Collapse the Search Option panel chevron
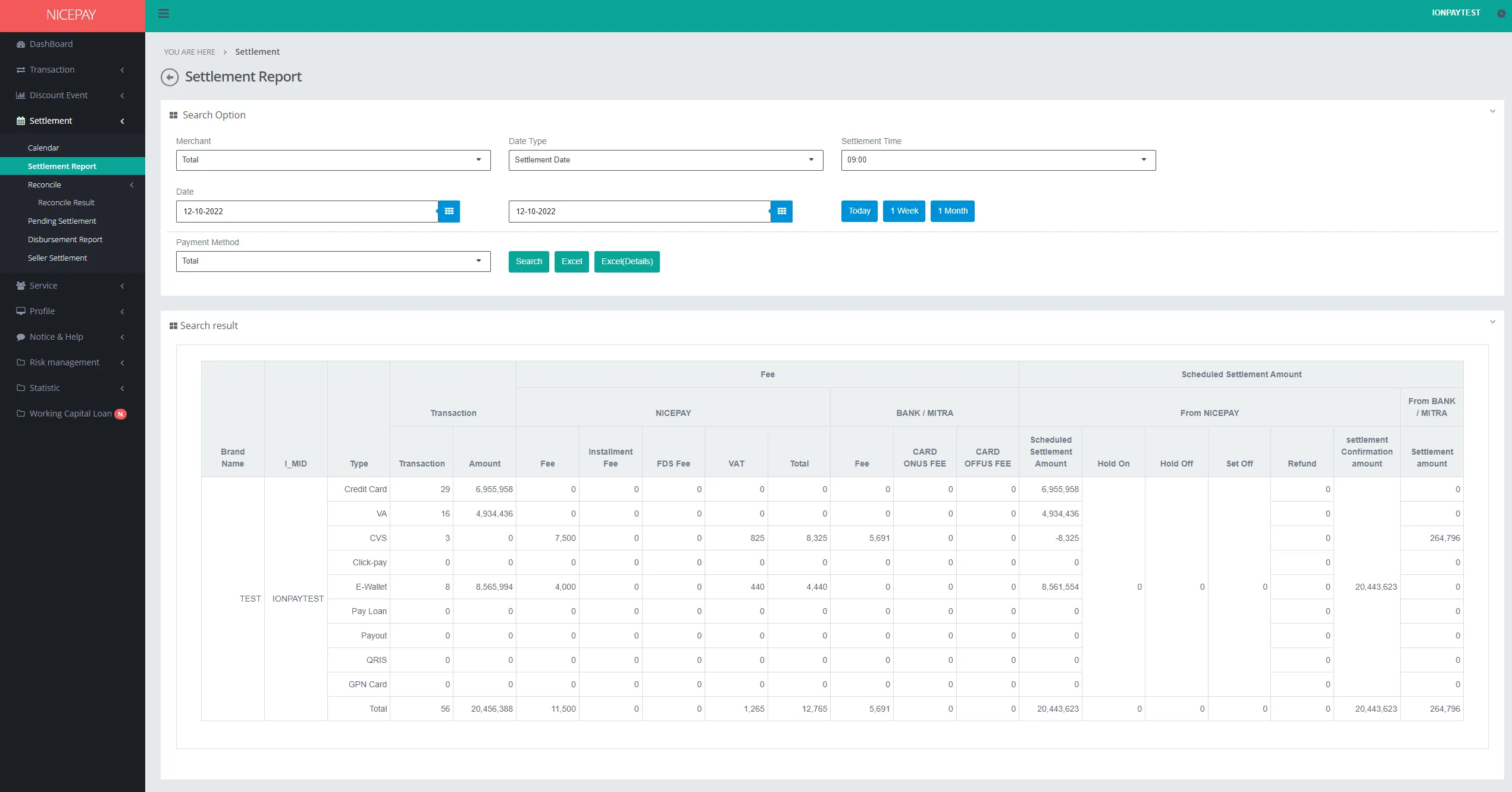This screenshot has height=792, width=1512. pos(1492,111)
